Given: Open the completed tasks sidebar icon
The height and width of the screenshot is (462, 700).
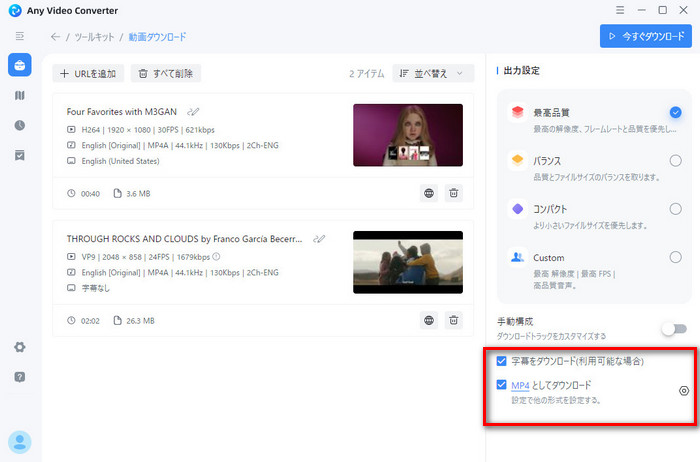Looking at the screenshot, I should [x=20, y=155].
